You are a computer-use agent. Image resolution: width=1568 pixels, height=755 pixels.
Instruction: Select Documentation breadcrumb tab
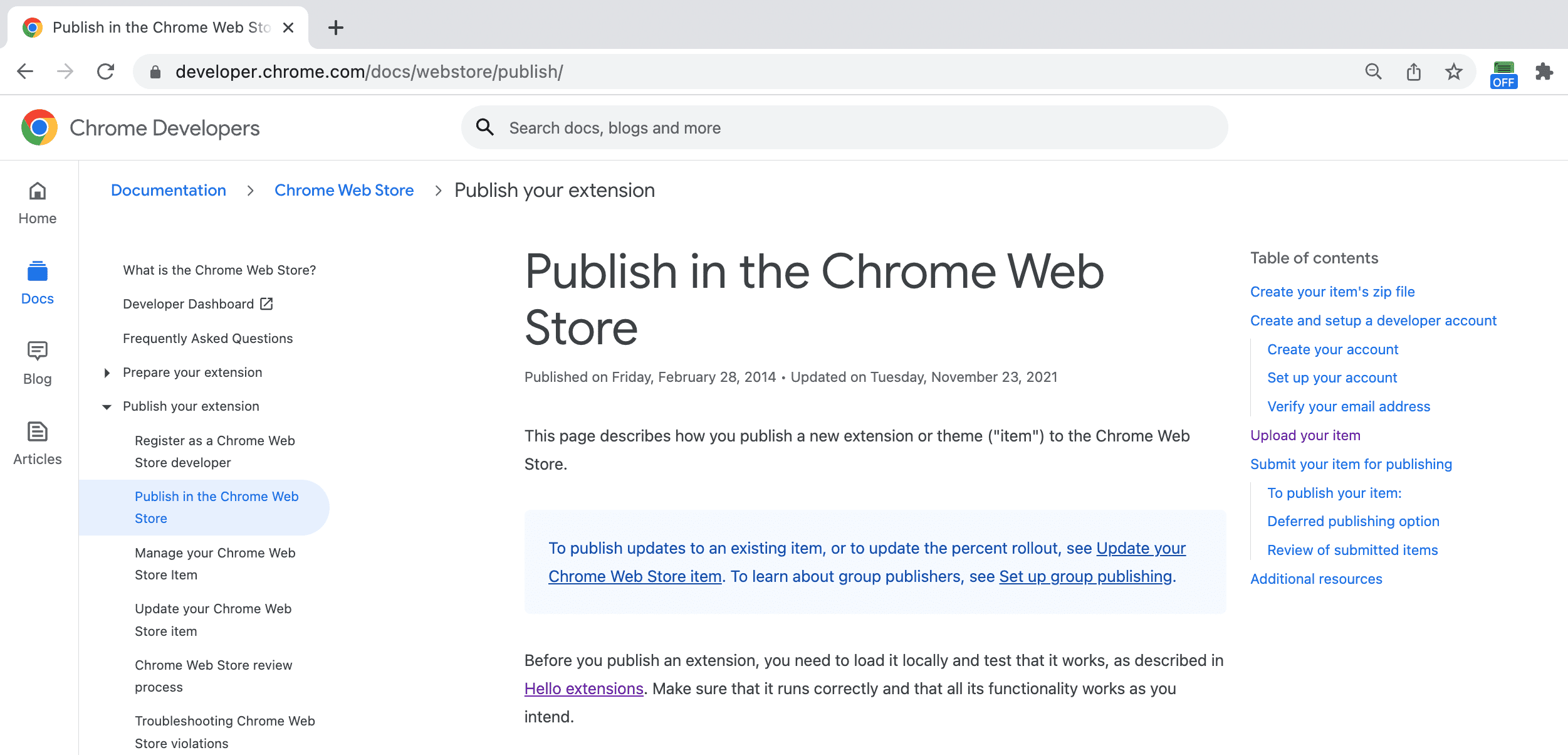[x=168, y=190]
